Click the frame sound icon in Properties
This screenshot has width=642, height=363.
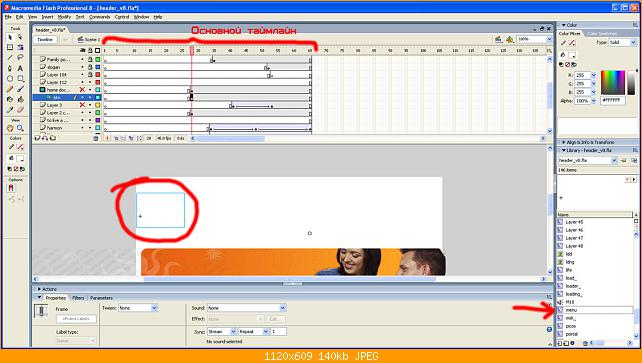click(41, 311)
